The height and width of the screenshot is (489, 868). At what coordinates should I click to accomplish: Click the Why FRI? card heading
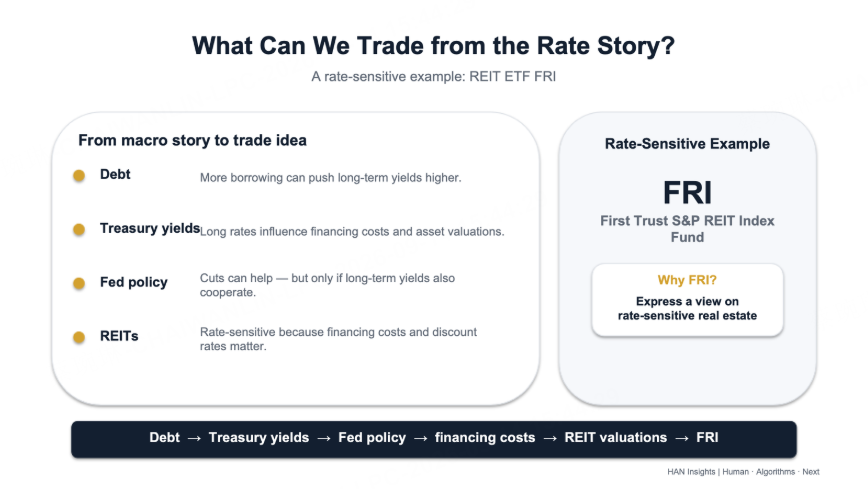(687, 280)
